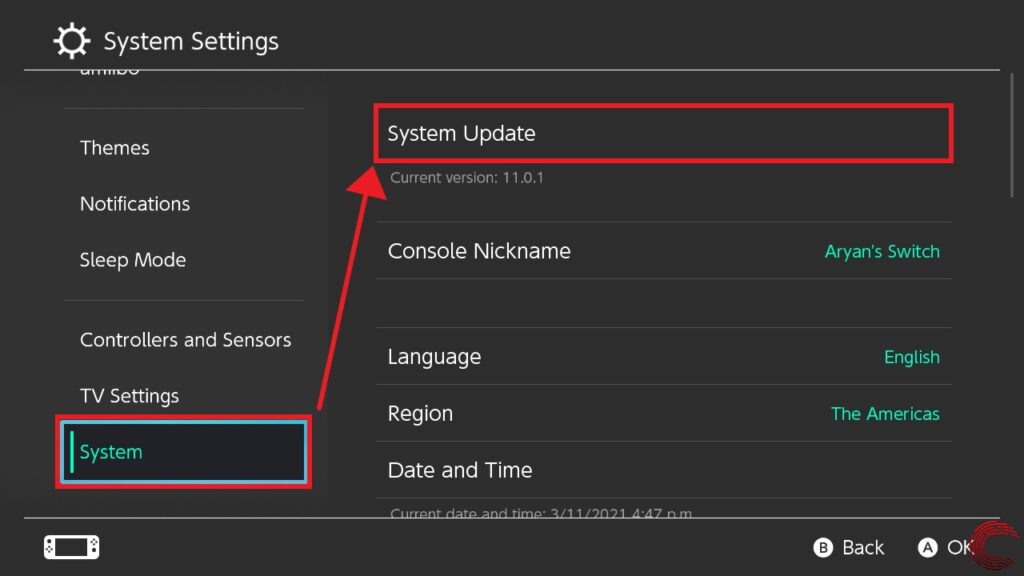This screenshot has height=576, width=1024.
Task: Click the System Settings gear icon
Action: tap(70, 42)
